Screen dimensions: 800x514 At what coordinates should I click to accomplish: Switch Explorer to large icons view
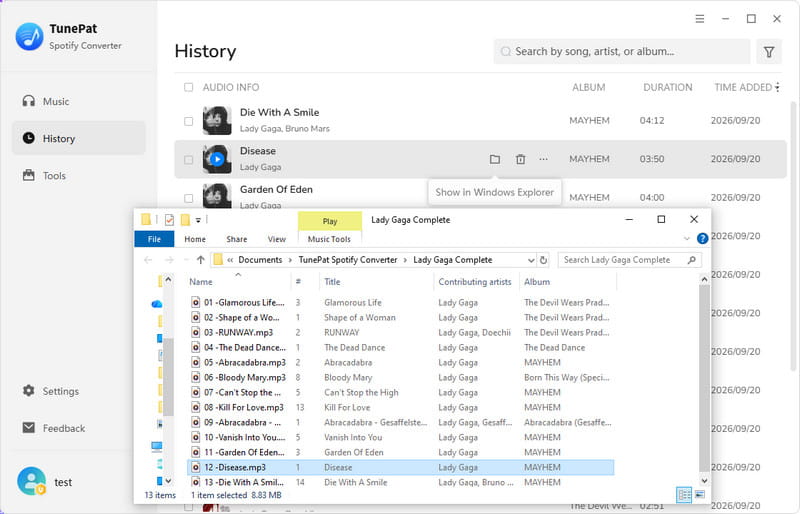coord(699,494)
